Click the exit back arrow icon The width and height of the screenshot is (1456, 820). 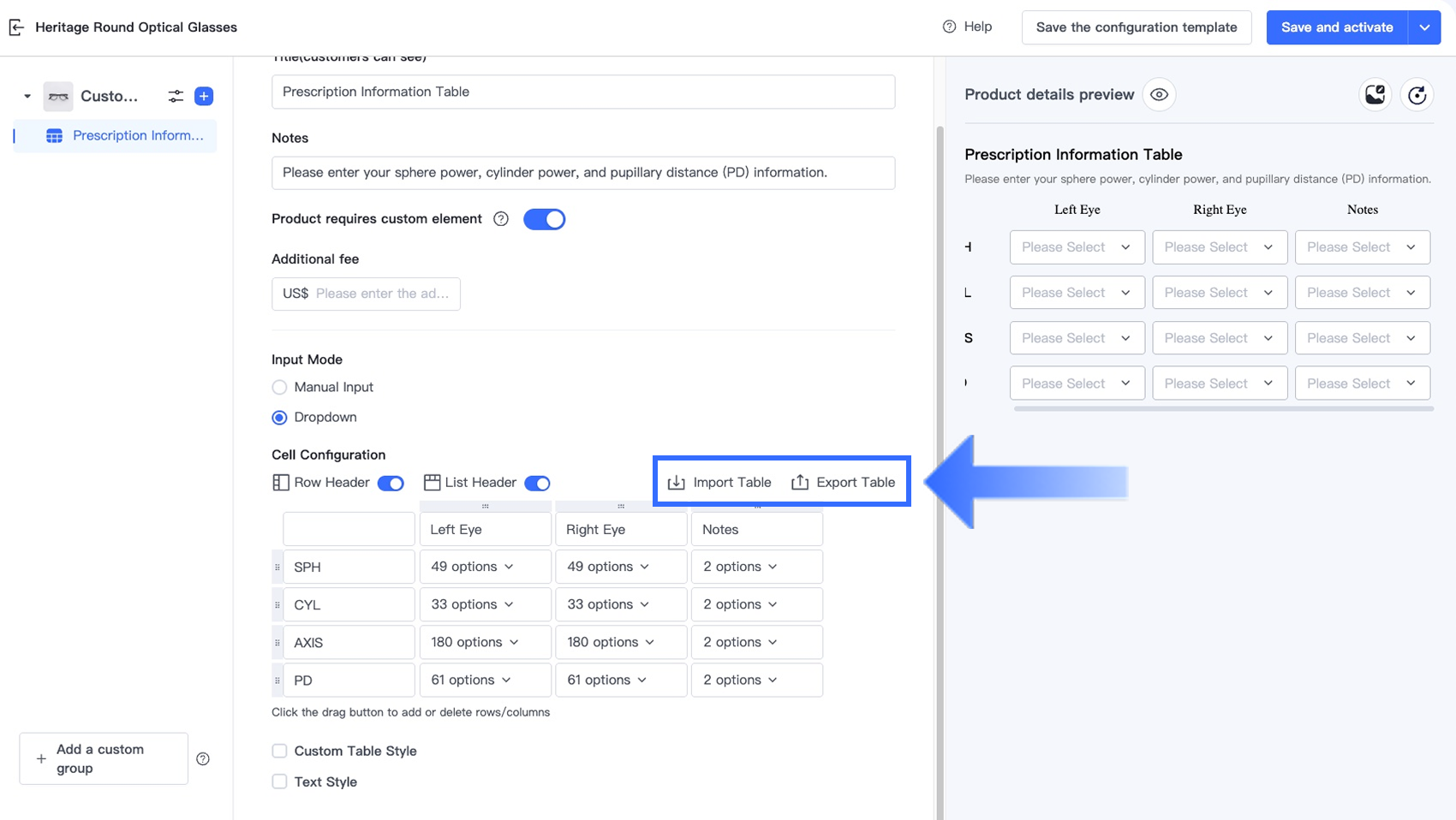(x=16, y=27)
